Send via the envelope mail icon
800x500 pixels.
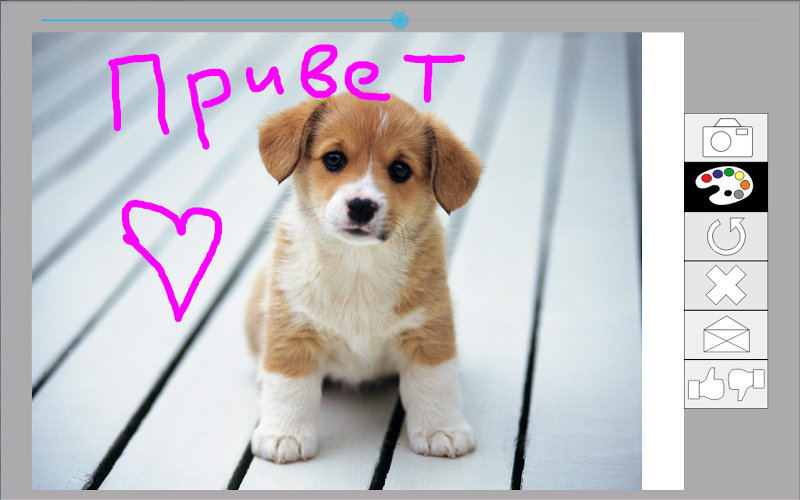(x=726, y=335)
